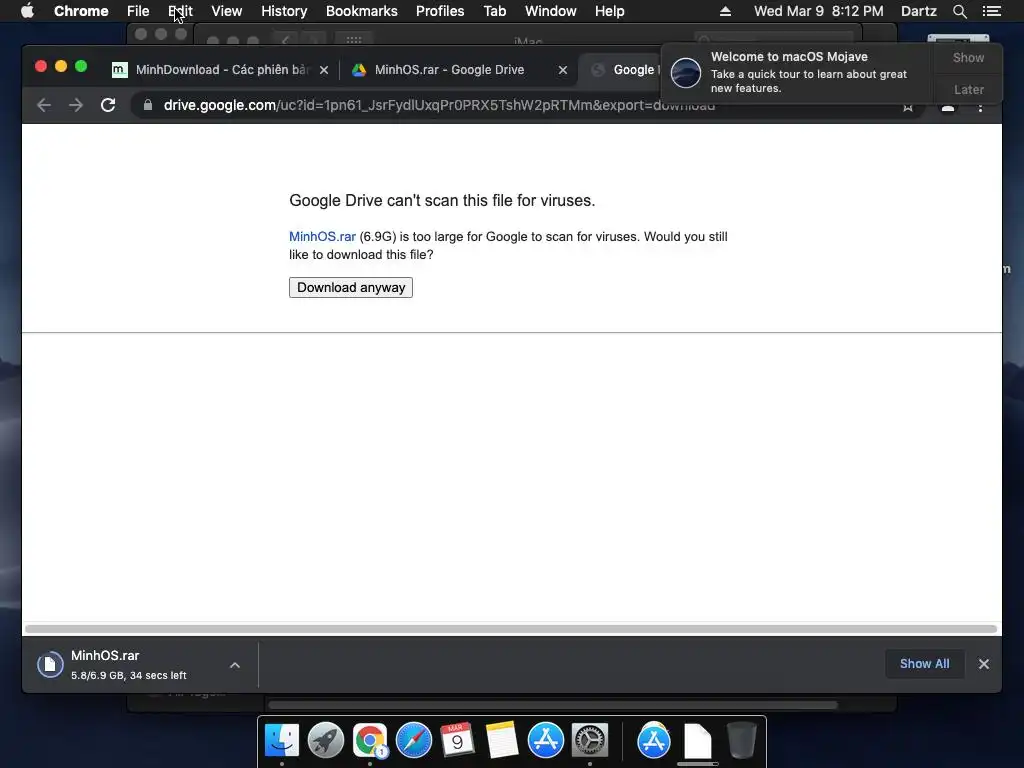Close the MinhOS.rar Google Drive tab
This screenshot has height=768, width=1024.
pyautogui.click(x=563, y=70)
